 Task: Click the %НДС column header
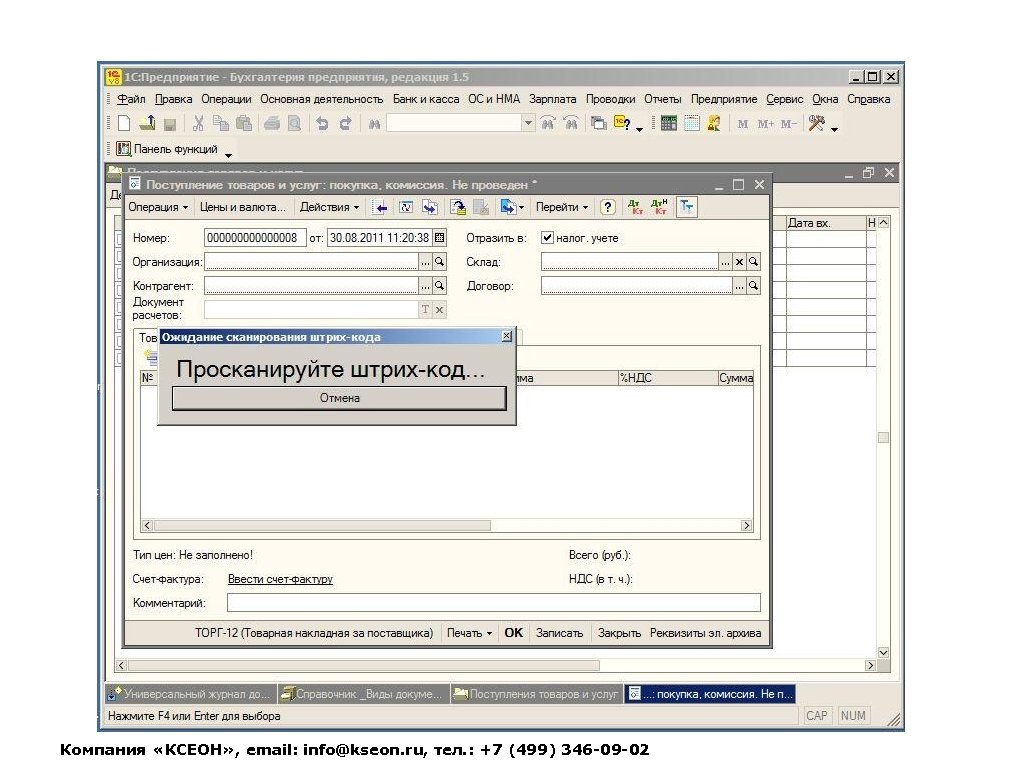pyautogui.click(x=667, y=377)
